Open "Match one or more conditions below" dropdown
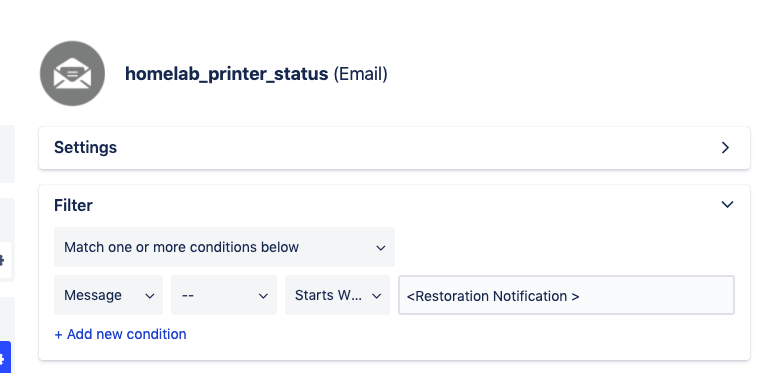 point(224,247)
